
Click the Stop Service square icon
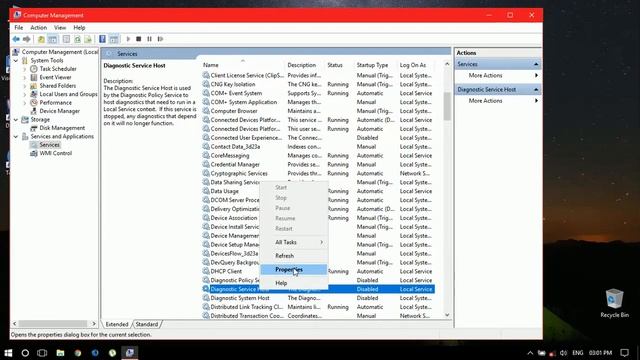click(139, 39)
